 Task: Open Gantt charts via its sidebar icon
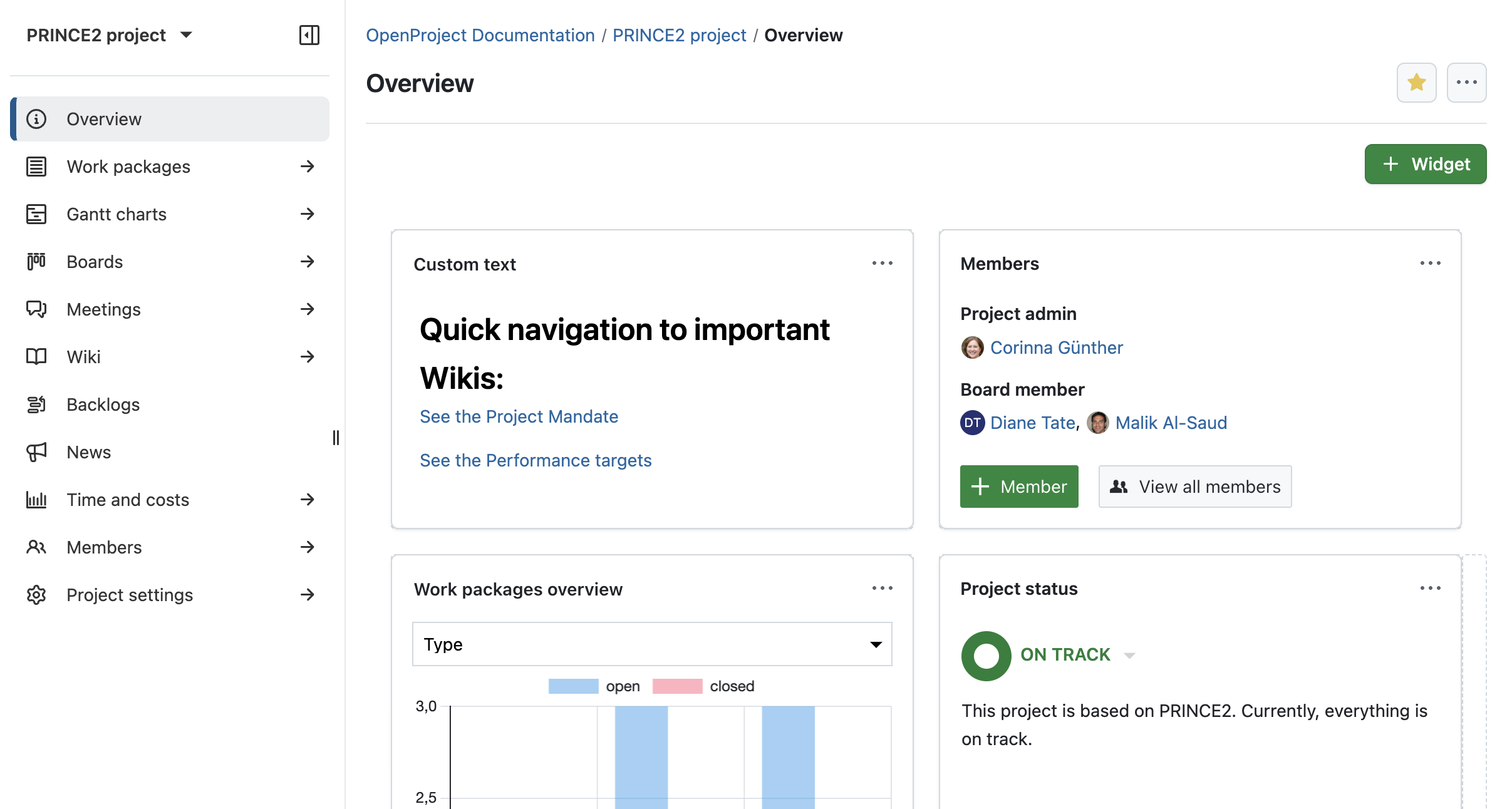36,214
